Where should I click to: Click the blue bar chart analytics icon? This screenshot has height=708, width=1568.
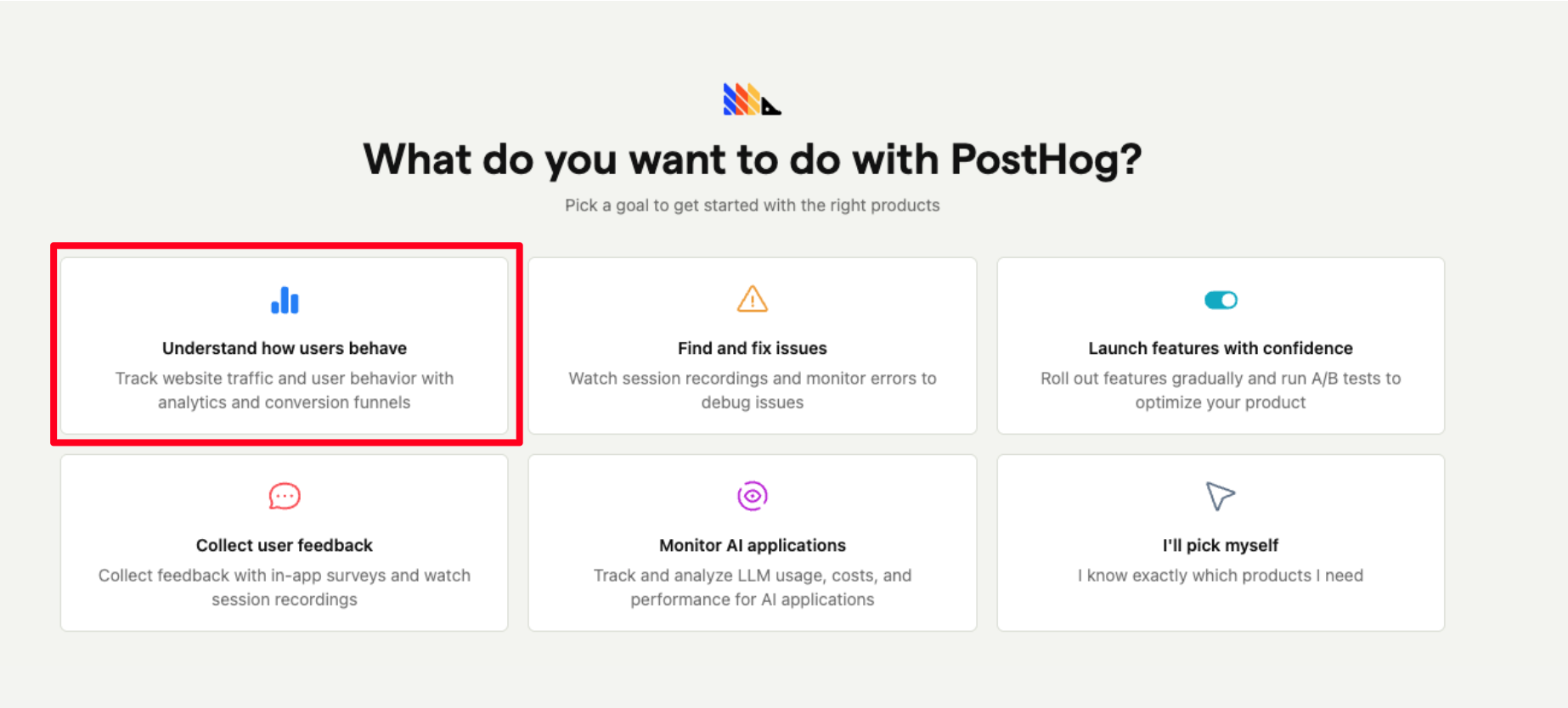285,300
